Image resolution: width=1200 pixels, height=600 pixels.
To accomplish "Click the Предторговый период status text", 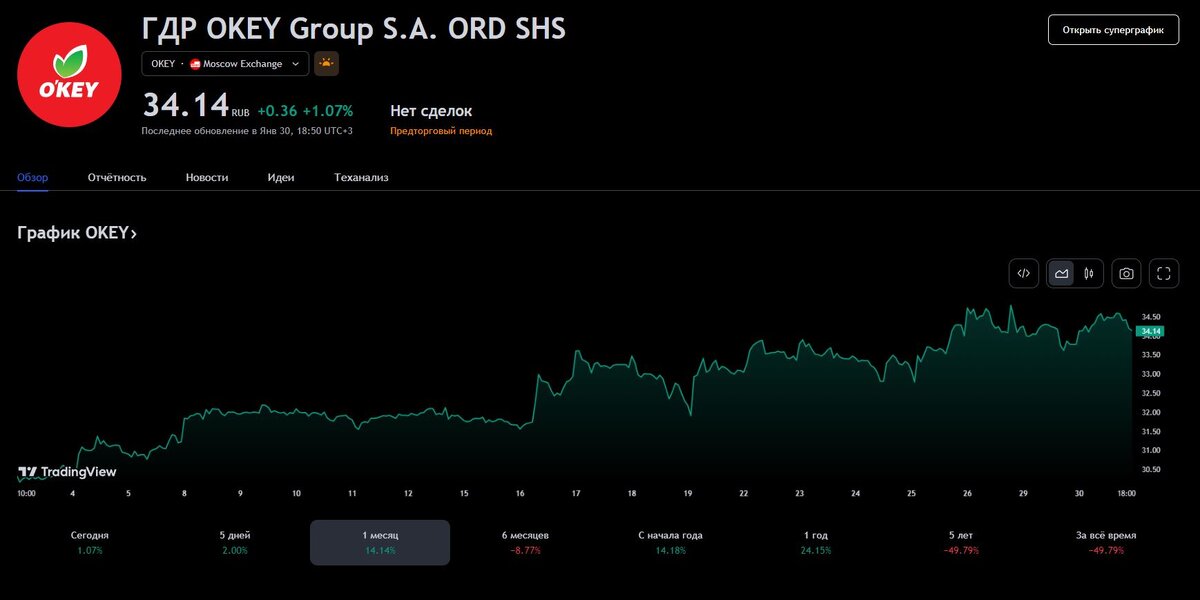I will pos(441,130).
